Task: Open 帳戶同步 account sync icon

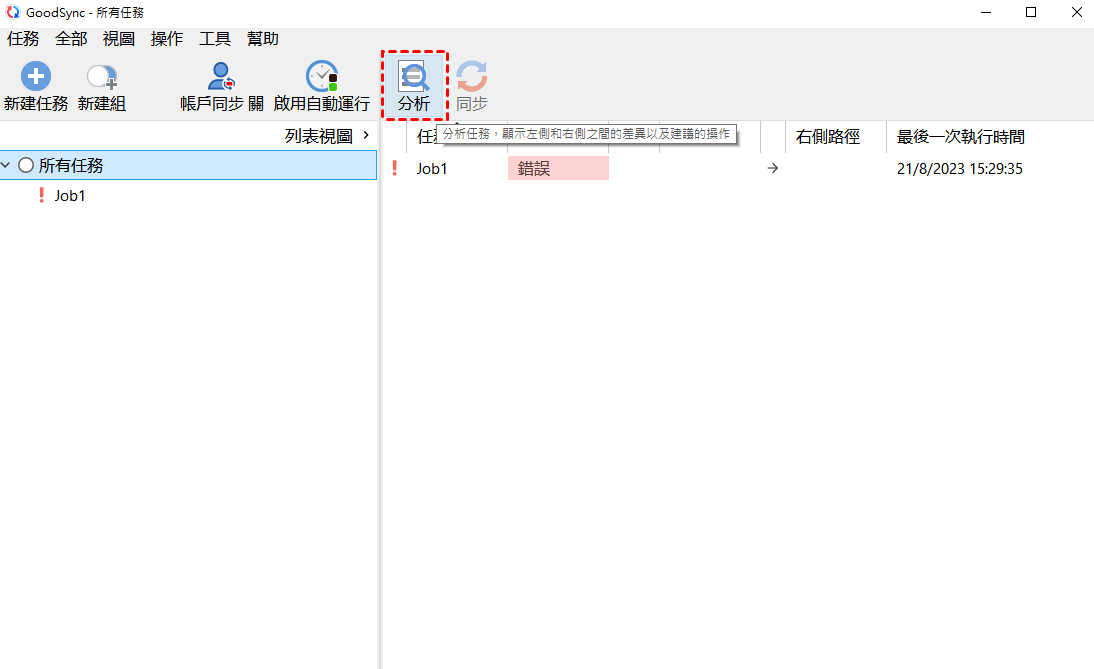Action: (x=222, y=77)
